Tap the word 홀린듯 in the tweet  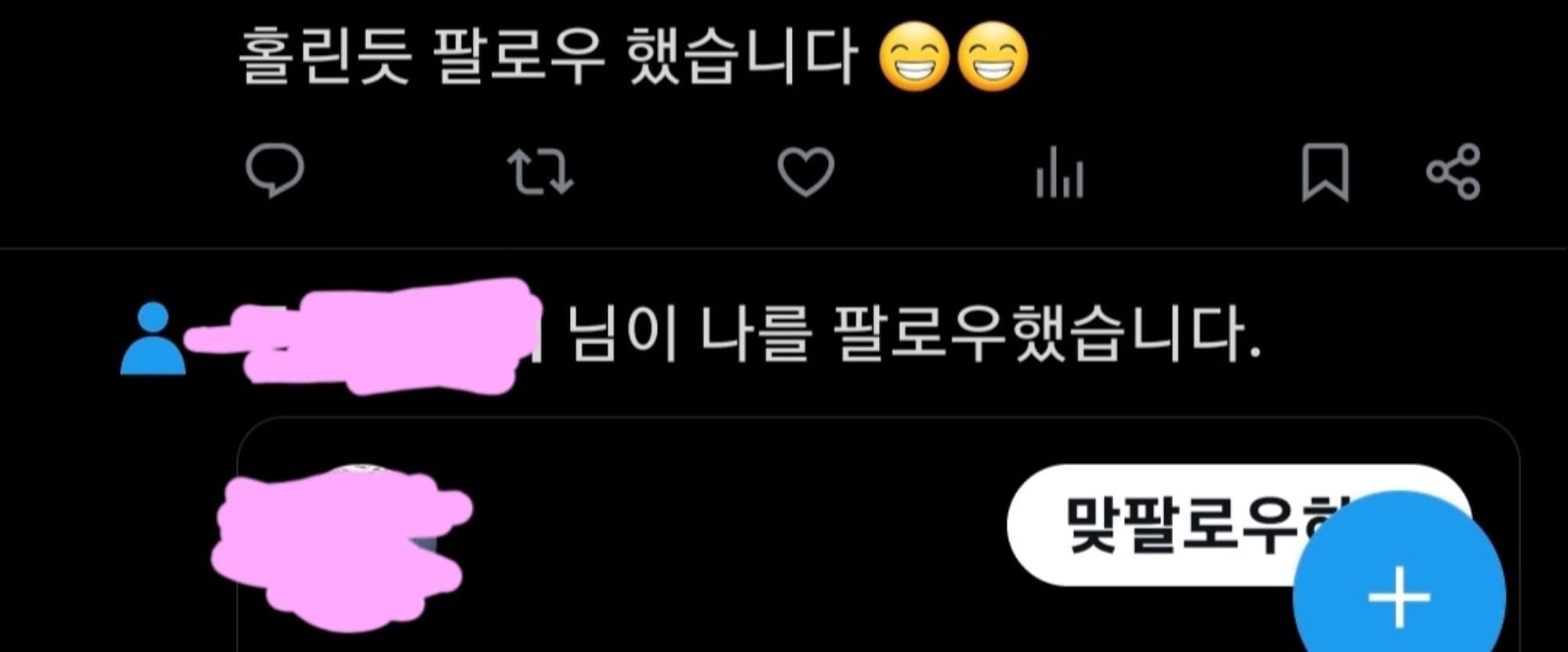tap(324, 56)
